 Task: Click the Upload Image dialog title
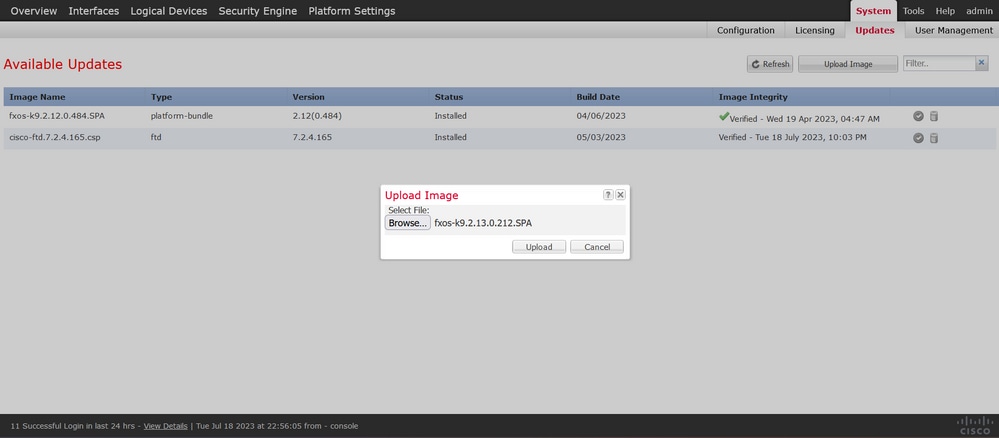(x=421, y=195)
